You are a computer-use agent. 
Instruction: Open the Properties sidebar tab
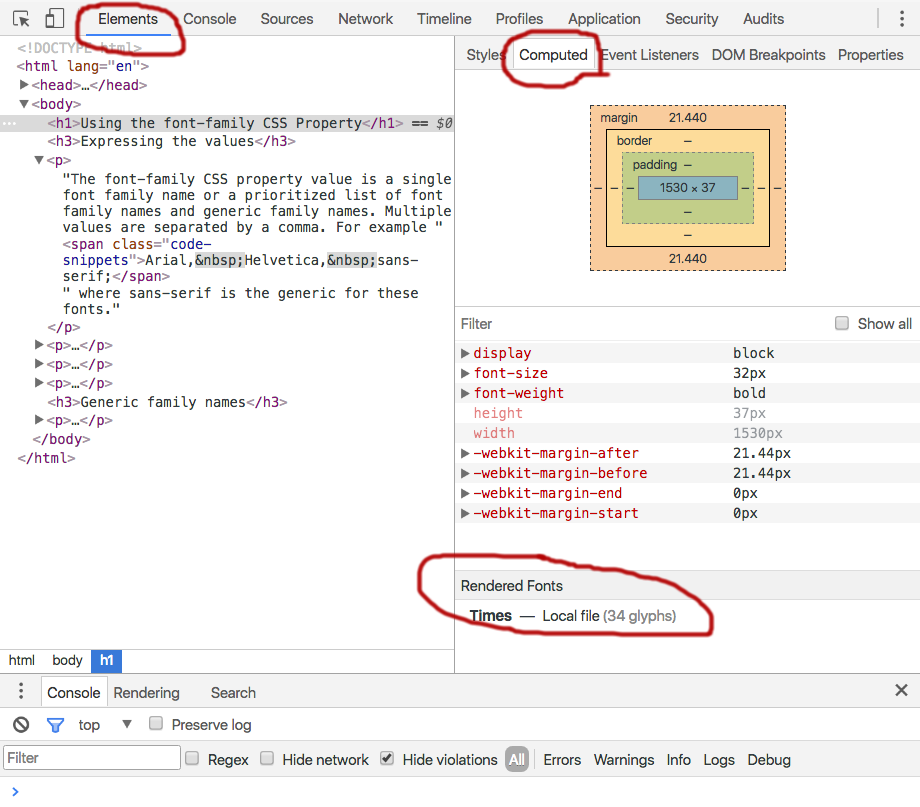pyautogui.click(x=870, y=55)
